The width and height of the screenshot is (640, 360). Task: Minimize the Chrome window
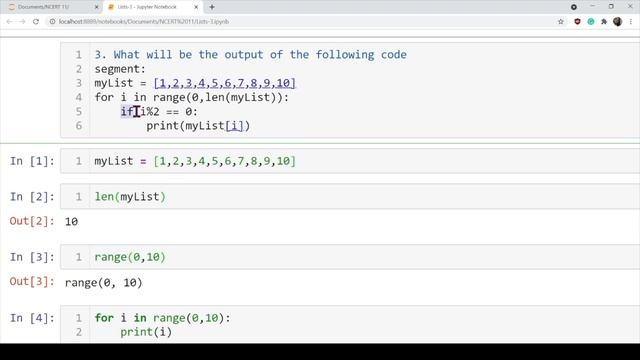click(593, 6)
